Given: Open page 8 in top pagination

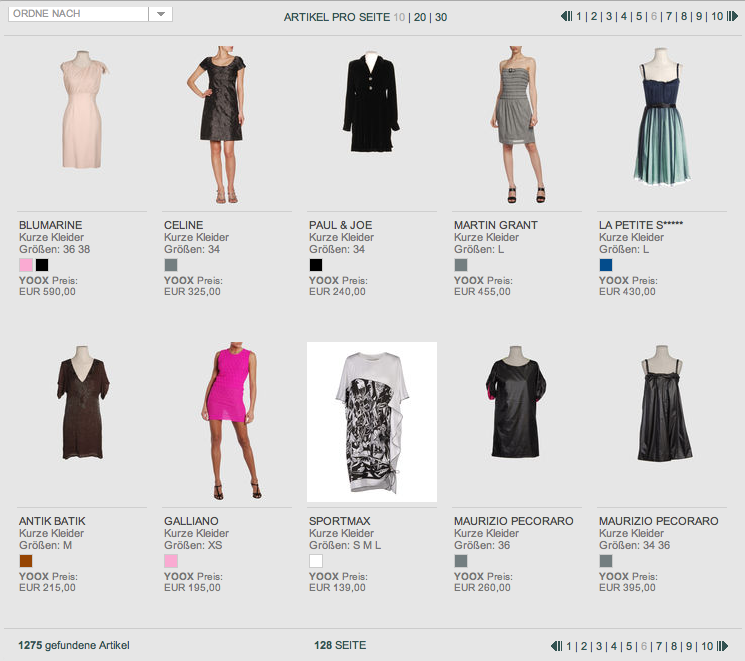Looking at the screenshot, I should click(684, 16).
